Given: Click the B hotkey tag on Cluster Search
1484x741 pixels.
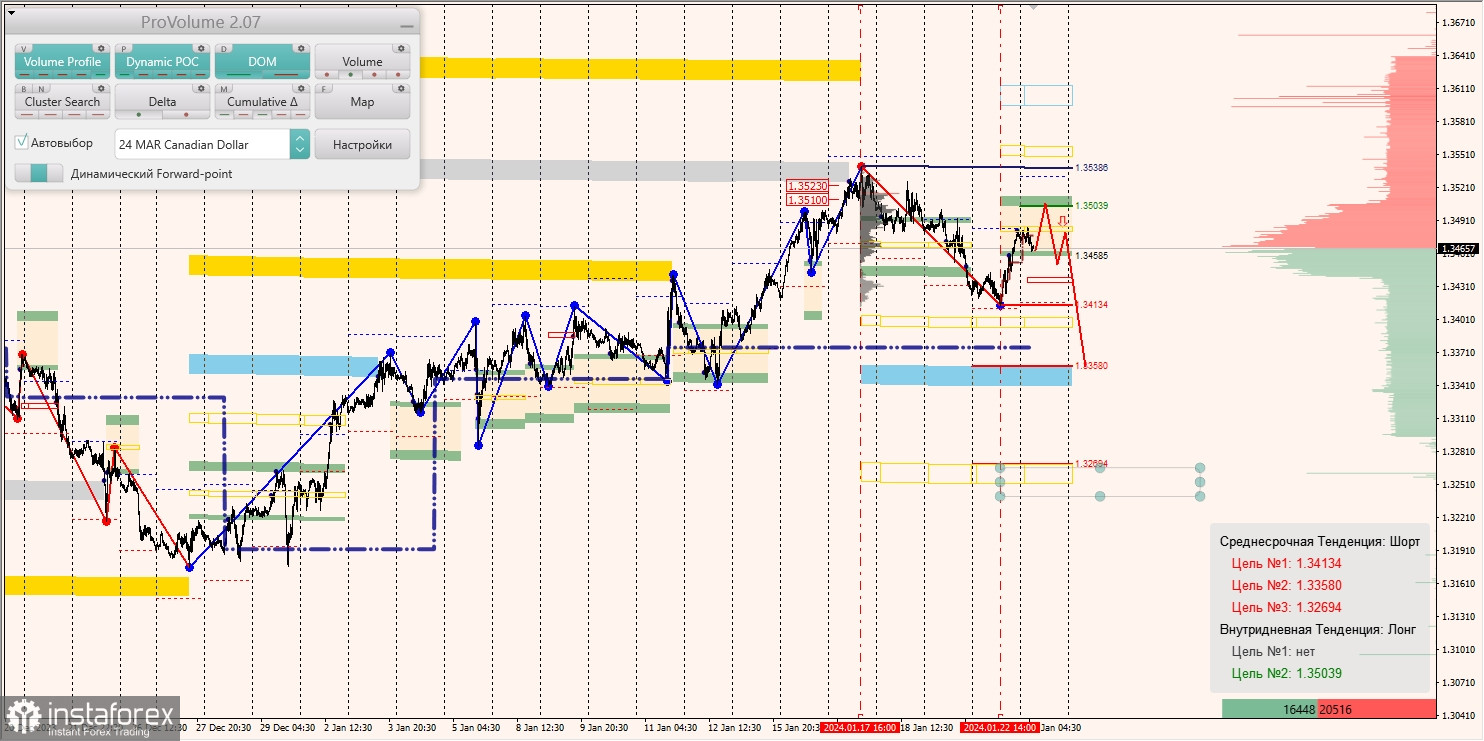Looking at the screenshot, I should (x=24, y=89).
